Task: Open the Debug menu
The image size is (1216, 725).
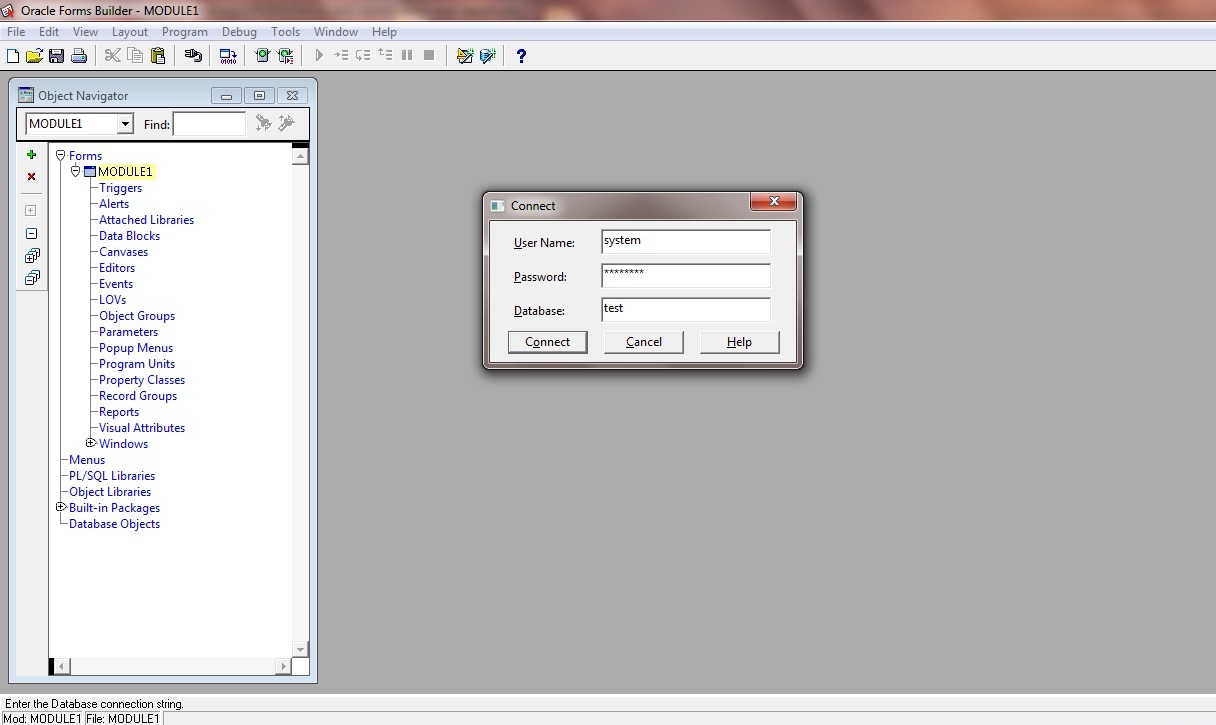Action: (x=239, y=32)
